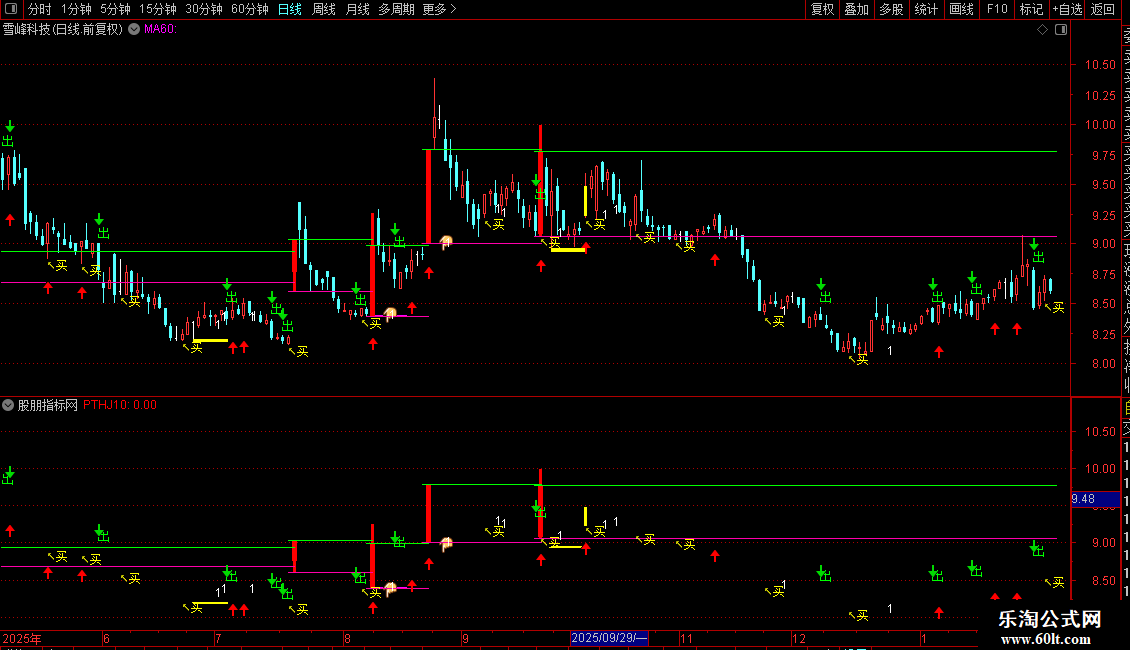Viewport: 1130px width, 650px height.
Task: Click month 9 label on time axis
Action: (466, 638)
